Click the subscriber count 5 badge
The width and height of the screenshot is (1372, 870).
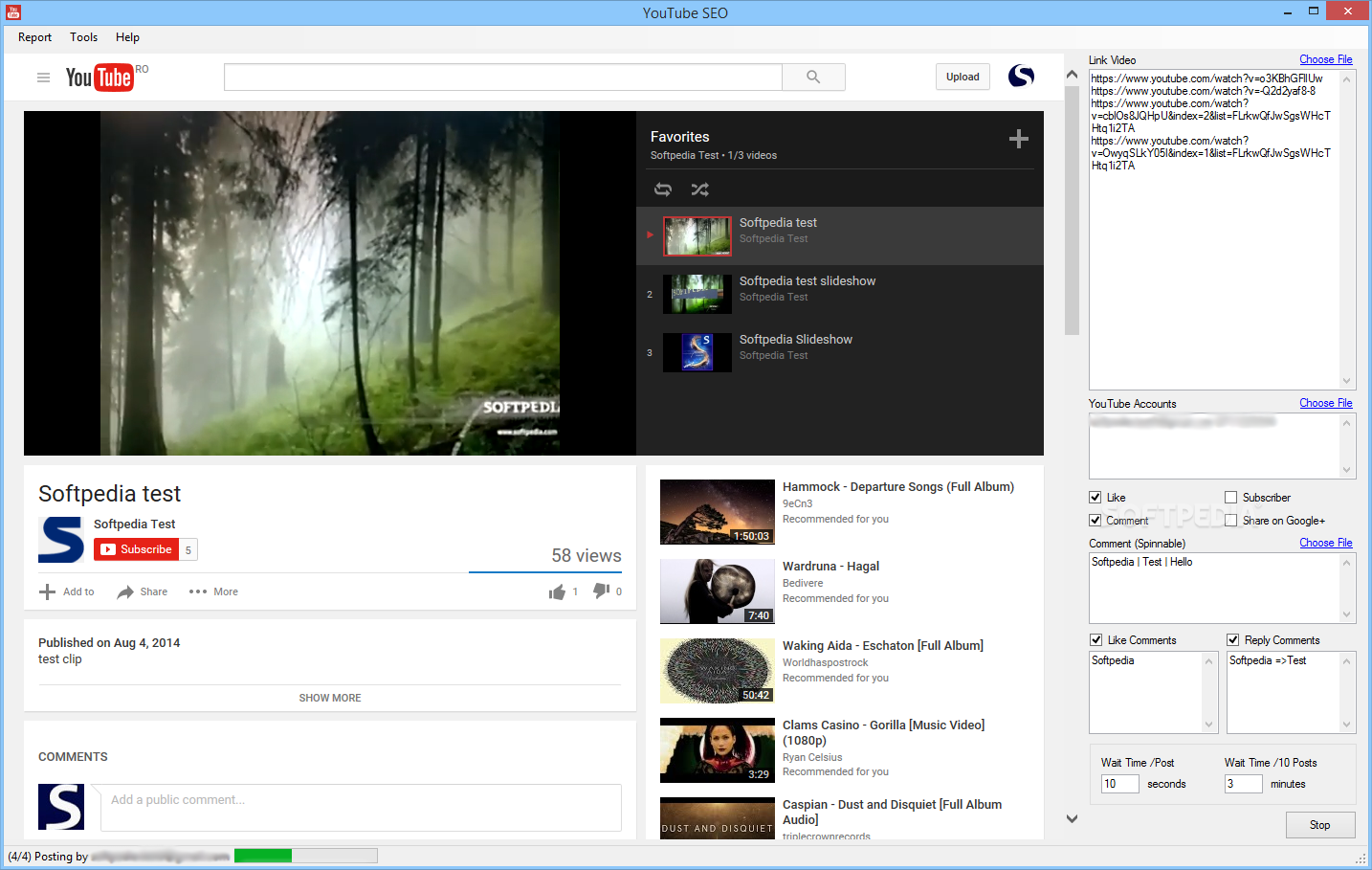[x=188, y=549]
